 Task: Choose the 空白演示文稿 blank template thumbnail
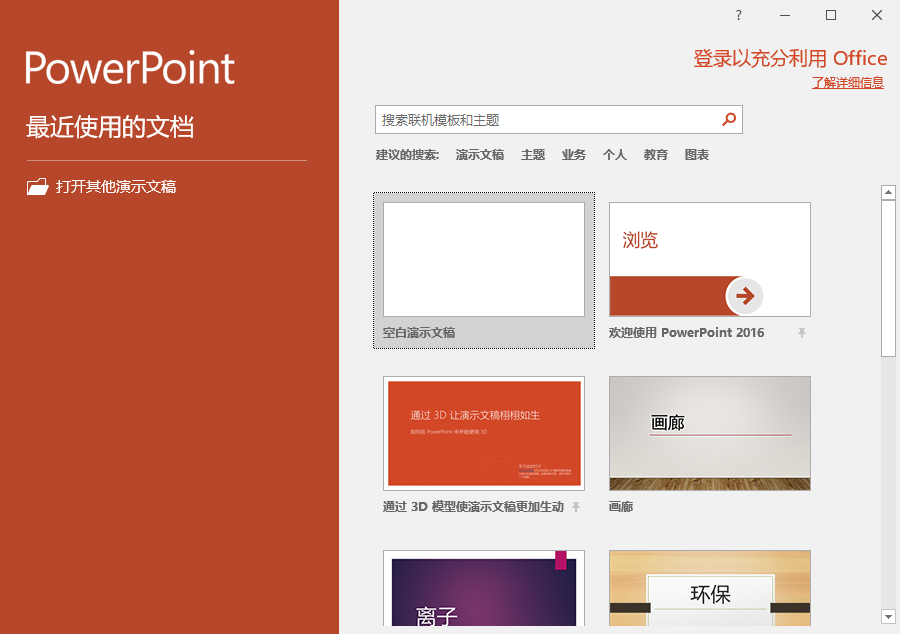point(484,259)
